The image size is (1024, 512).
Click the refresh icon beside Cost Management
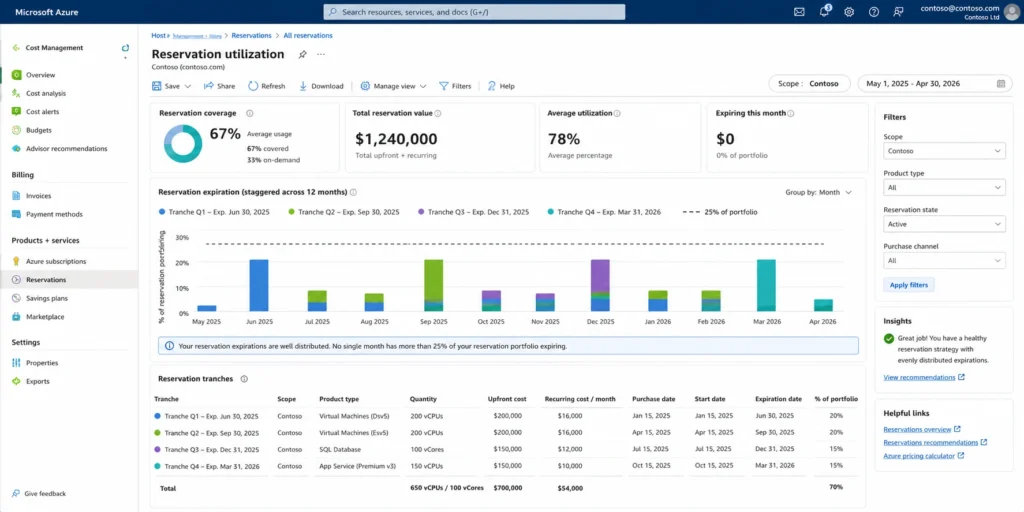point(125,48)
